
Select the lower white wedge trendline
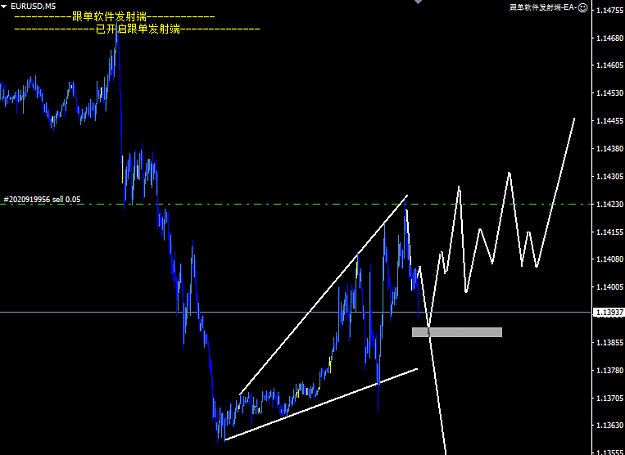point(321,404)
